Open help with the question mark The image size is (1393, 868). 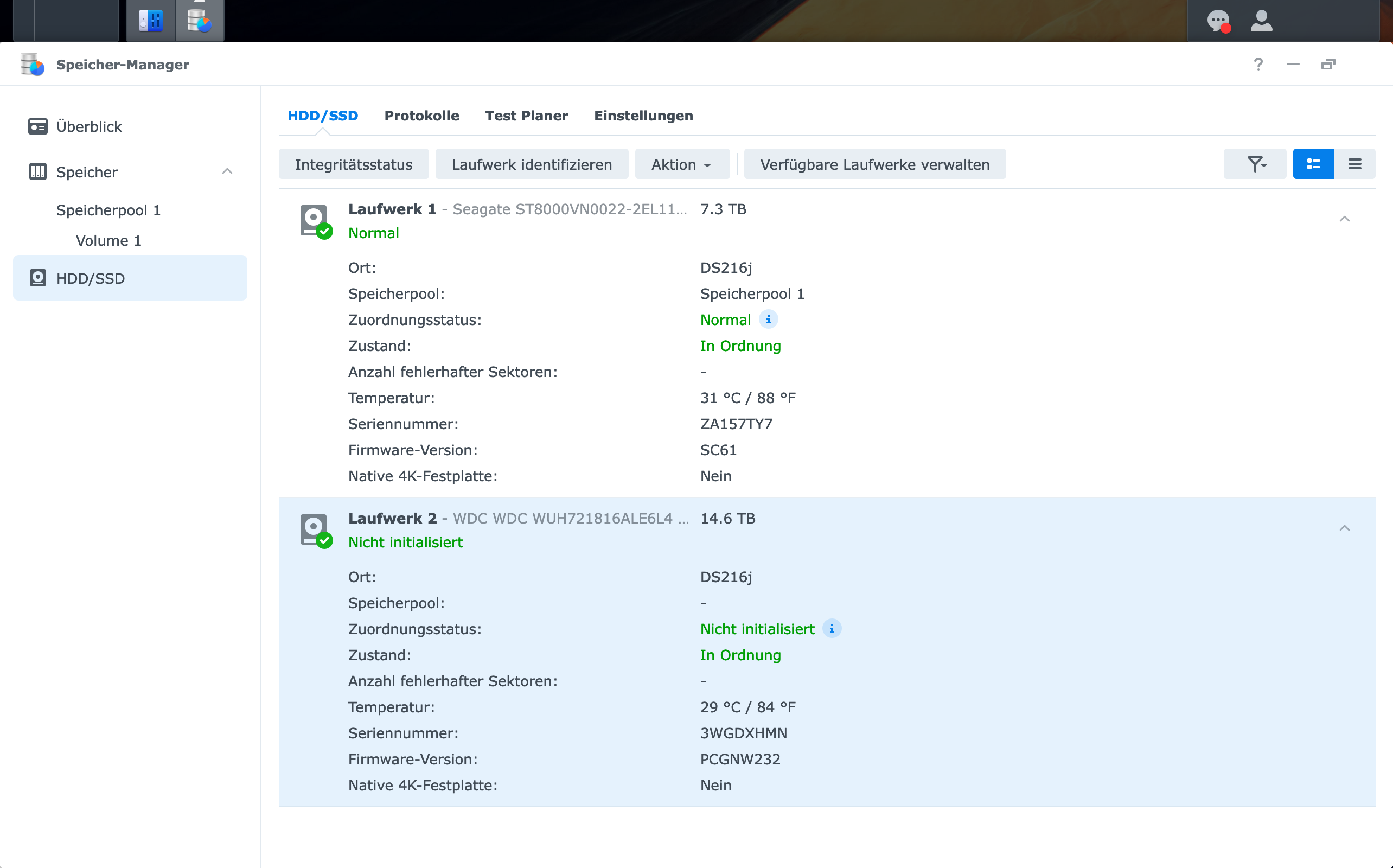(x=1258, y=65)
